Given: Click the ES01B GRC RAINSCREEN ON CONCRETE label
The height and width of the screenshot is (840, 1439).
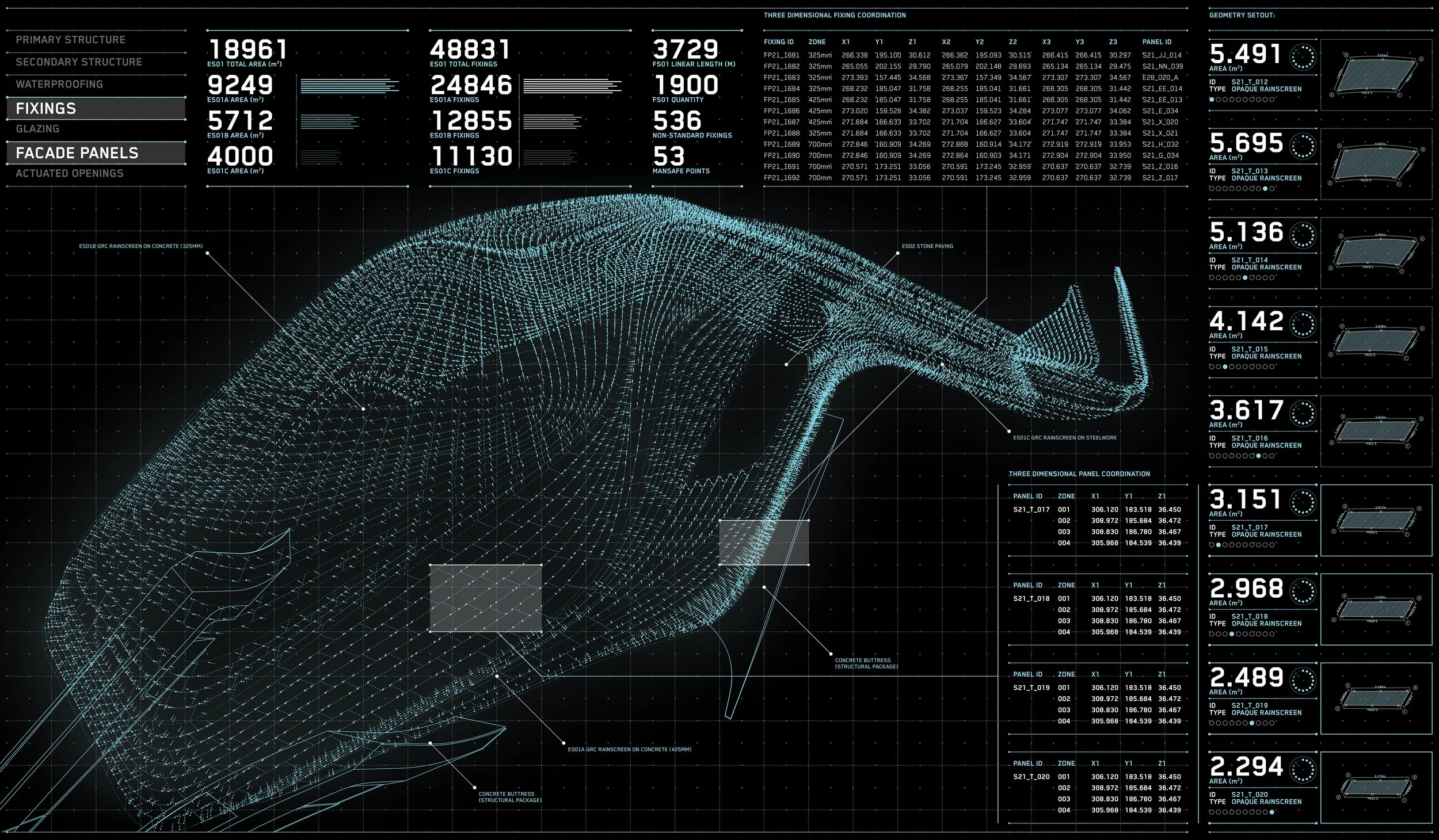Looking at the screenshot, I should coord(141,246).
